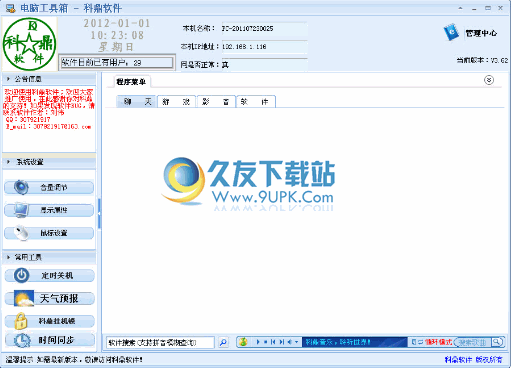Click the 科鼎软件 link in status bar
The width and height of the screenshot is (511, 368).
coord(458,360)
